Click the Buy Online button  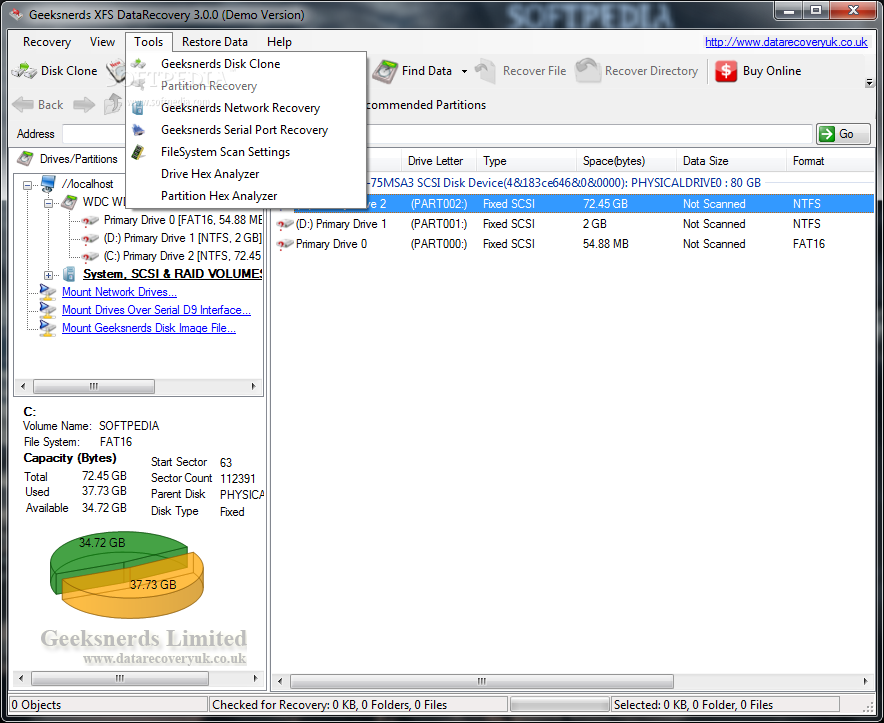pos(758,71)
